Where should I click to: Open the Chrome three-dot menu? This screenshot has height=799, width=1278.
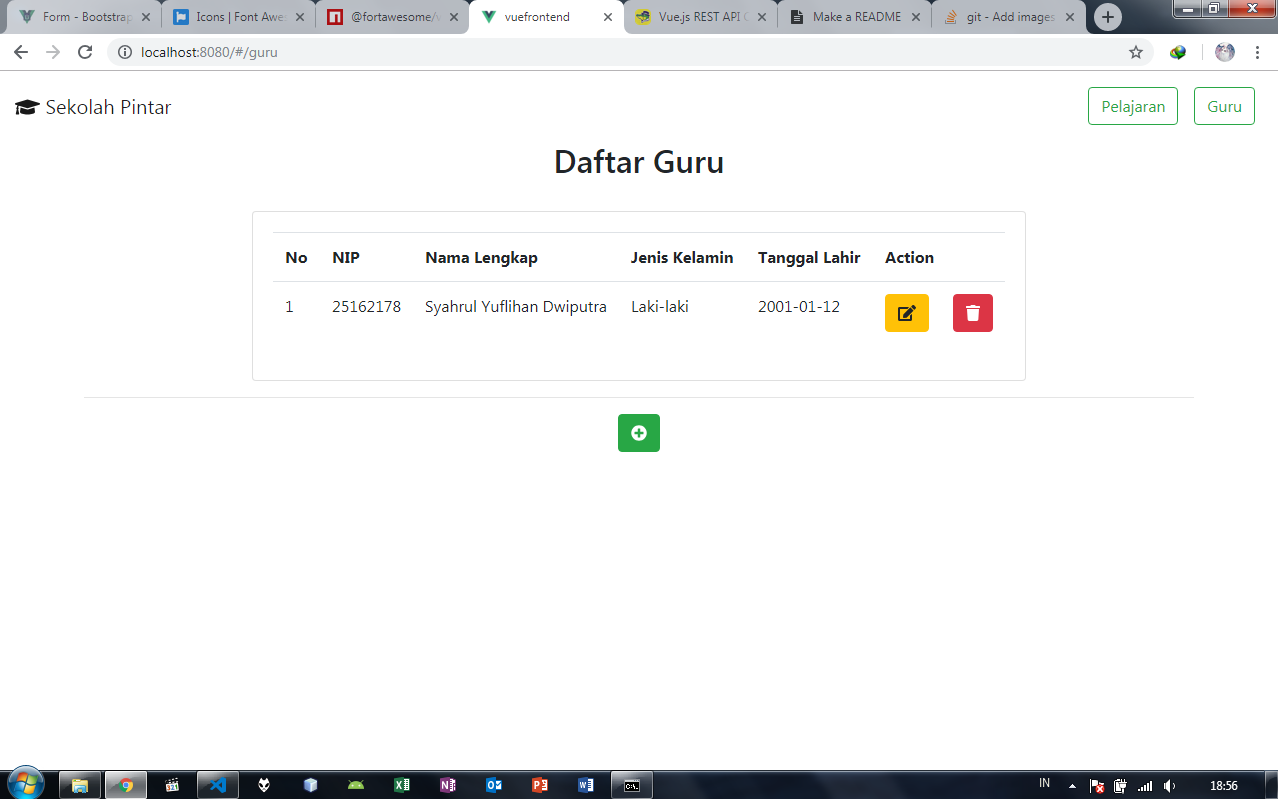point(1258,52)
